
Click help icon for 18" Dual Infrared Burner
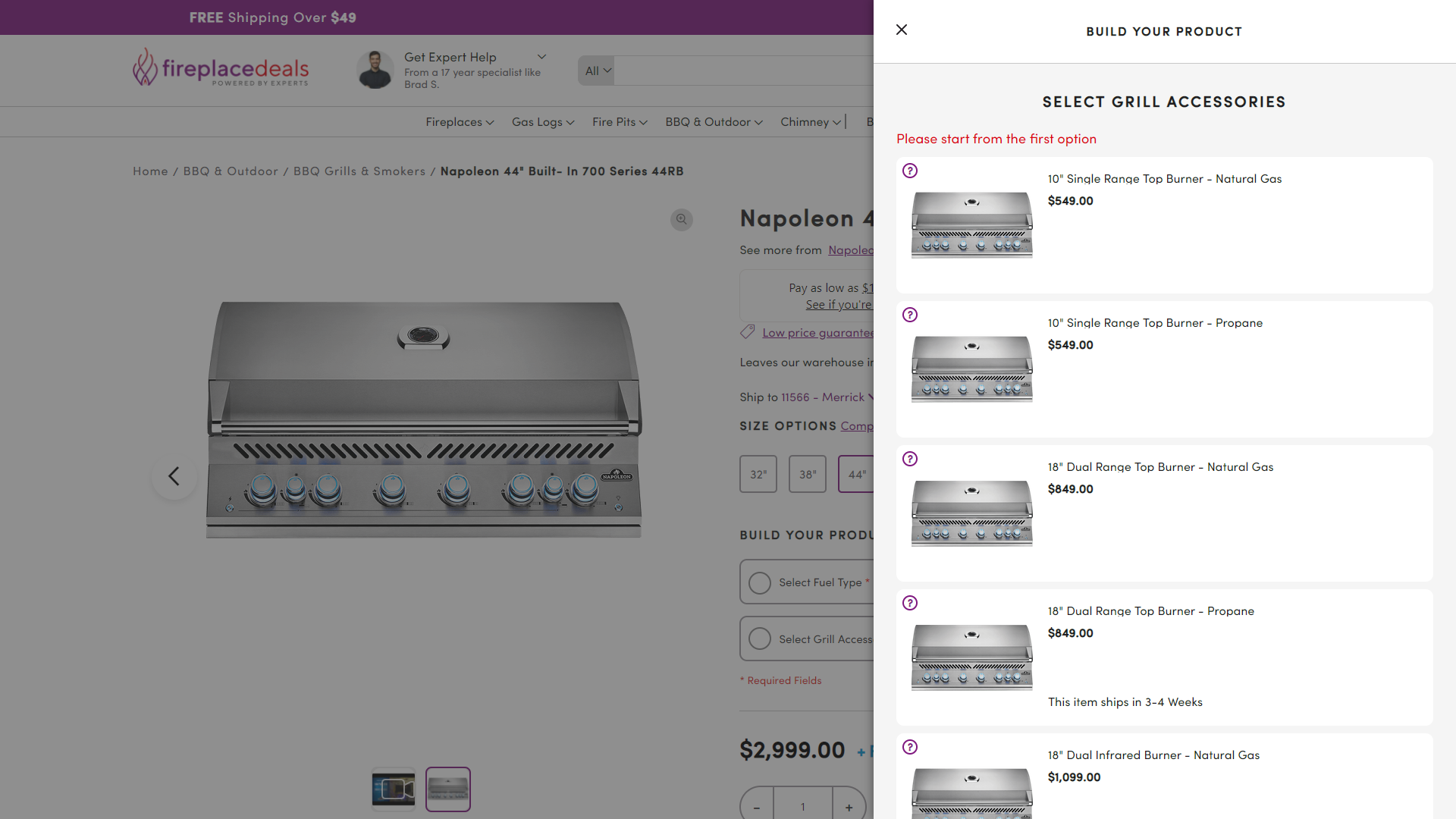click(910, 747)
